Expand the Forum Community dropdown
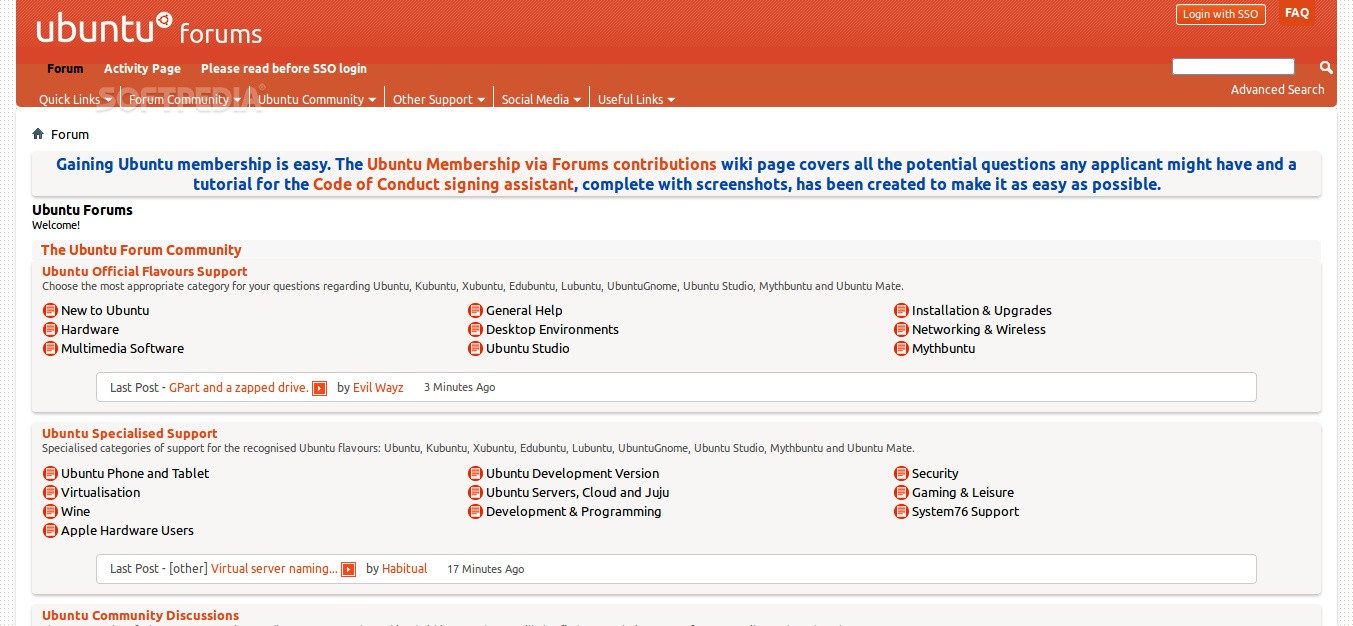 point(184,99)
